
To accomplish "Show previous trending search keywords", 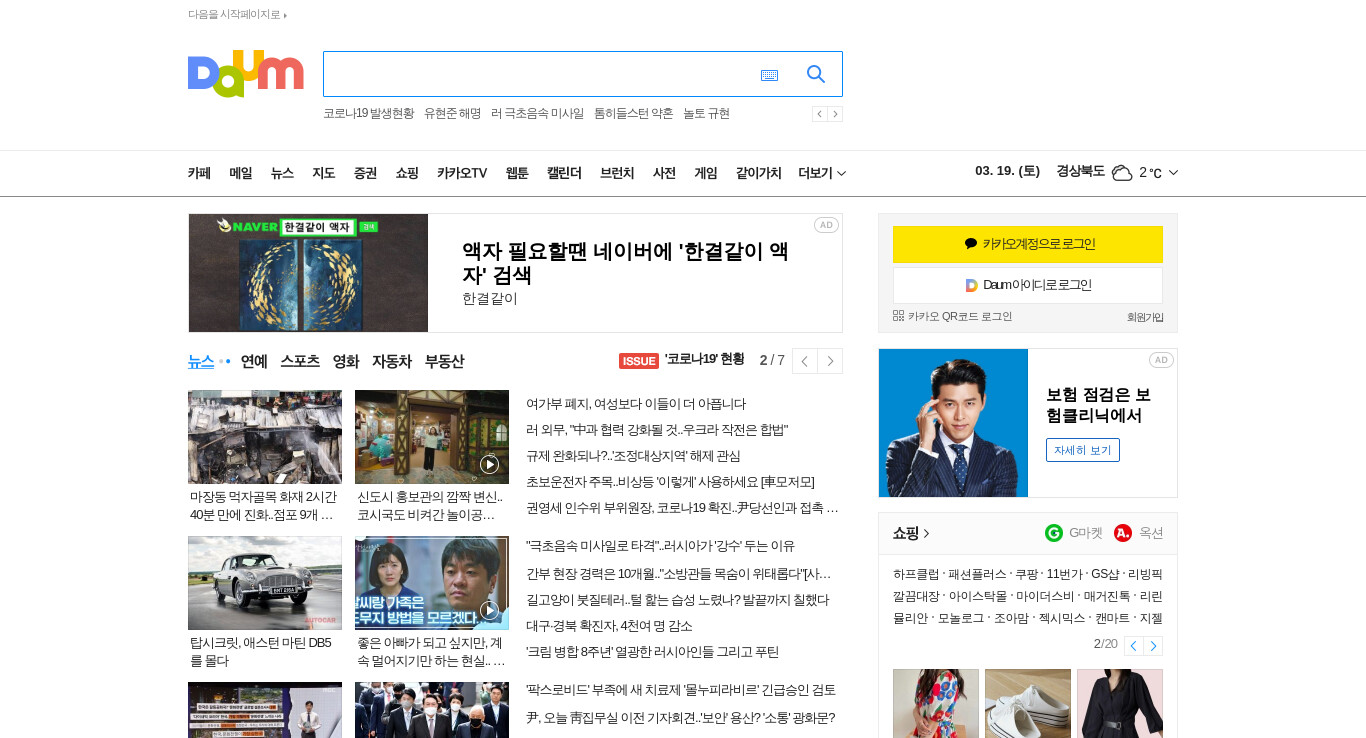I will tap(819, 114).
